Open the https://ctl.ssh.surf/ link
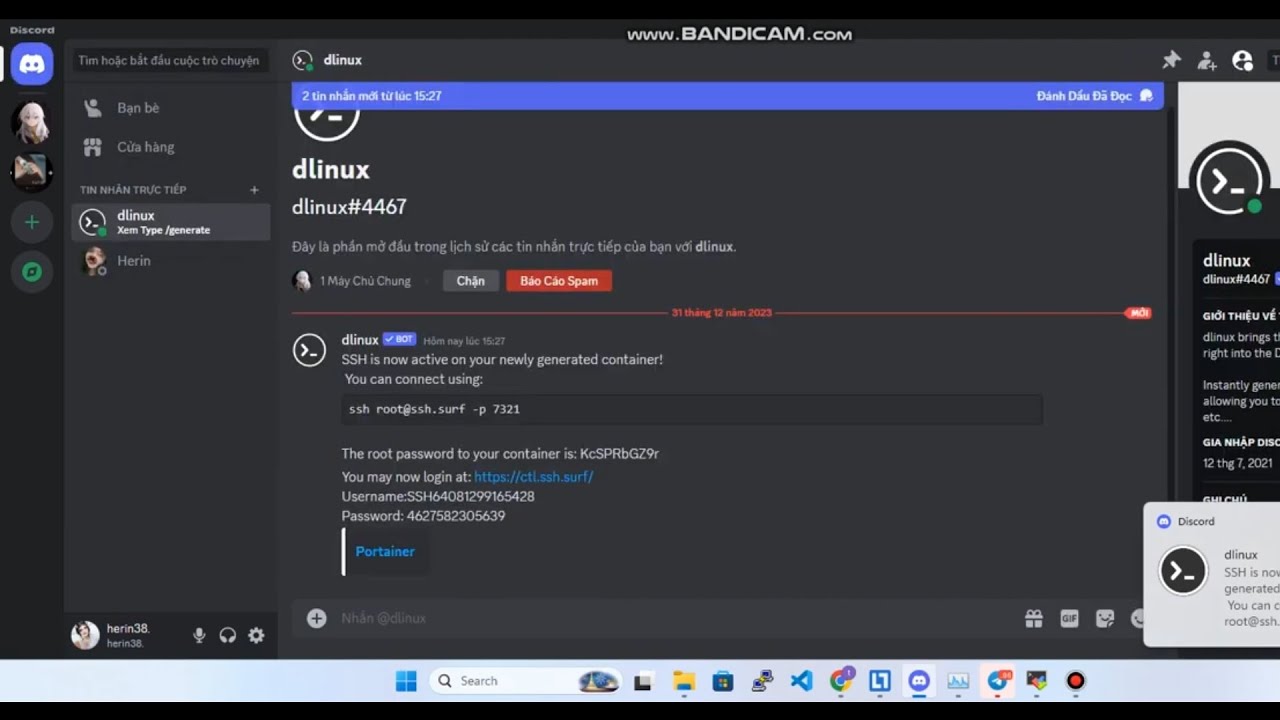Screen dimensions: 1280x720 click(534, 477)
